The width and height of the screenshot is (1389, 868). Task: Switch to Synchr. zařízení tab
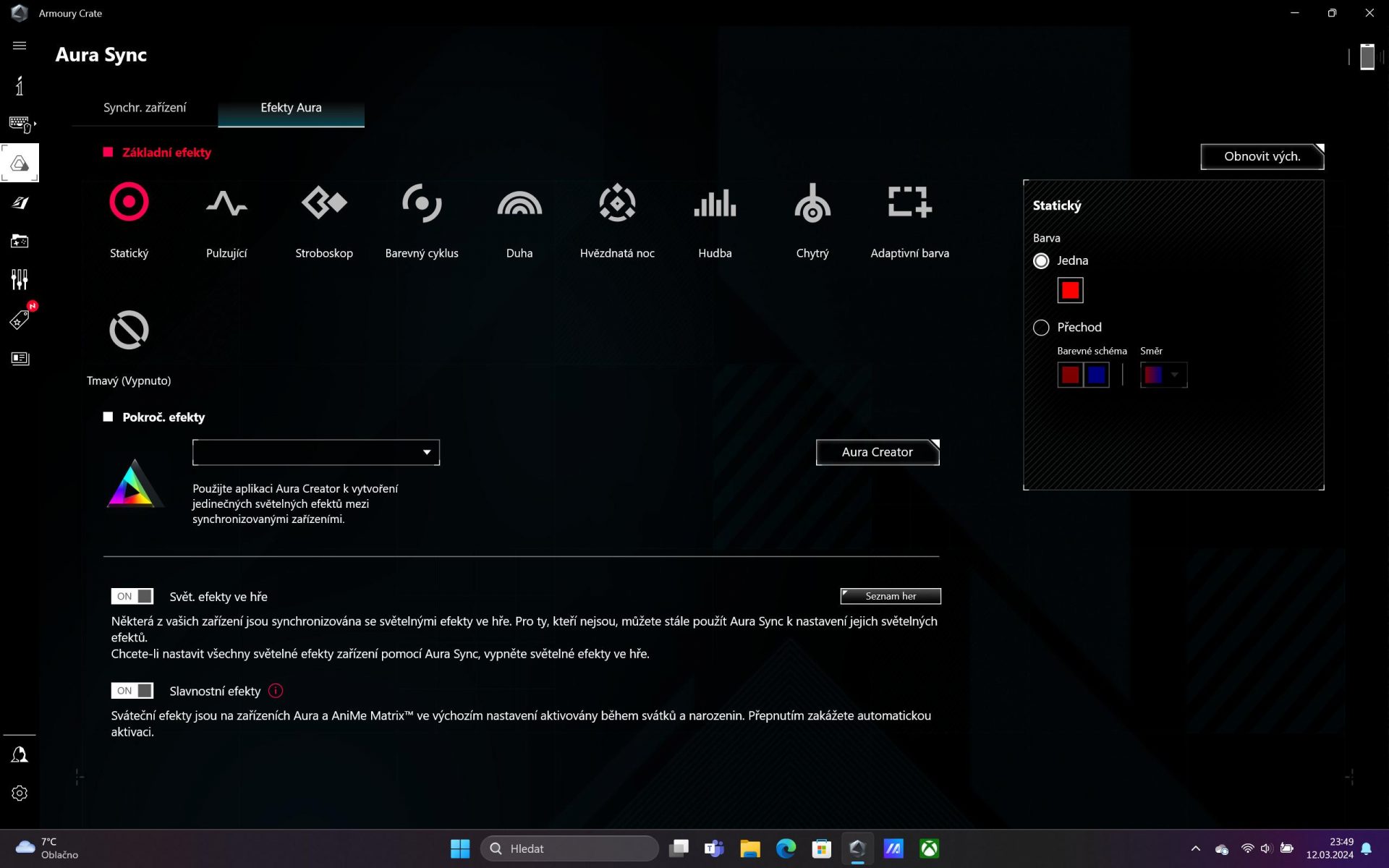click(145, 108)
